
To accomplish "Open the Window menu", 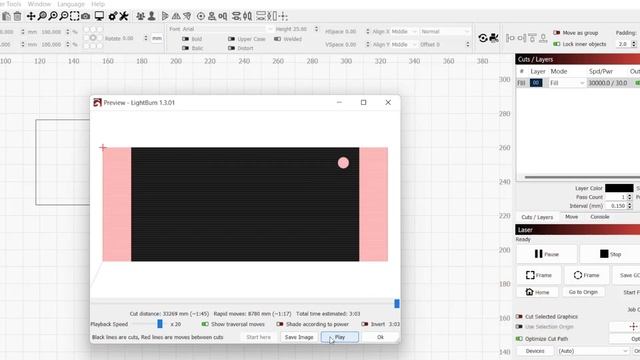I will tap(39, 4).
